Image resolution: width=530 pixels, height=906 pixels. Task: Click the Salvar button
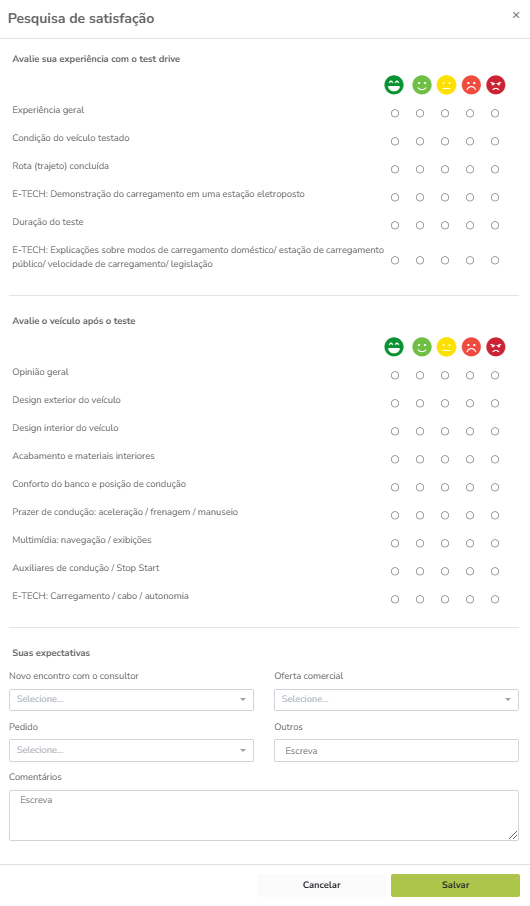(455, 885)
